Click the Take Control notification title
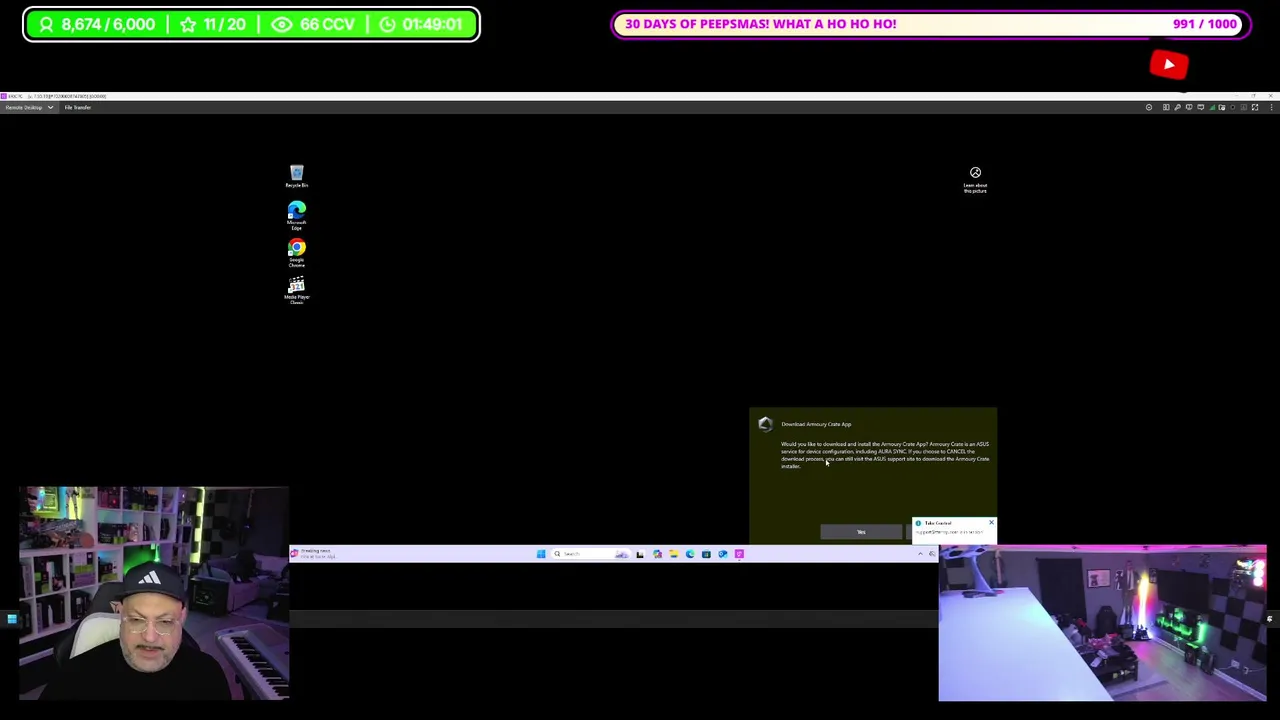1280x720 pixels. tap(938, 523)
